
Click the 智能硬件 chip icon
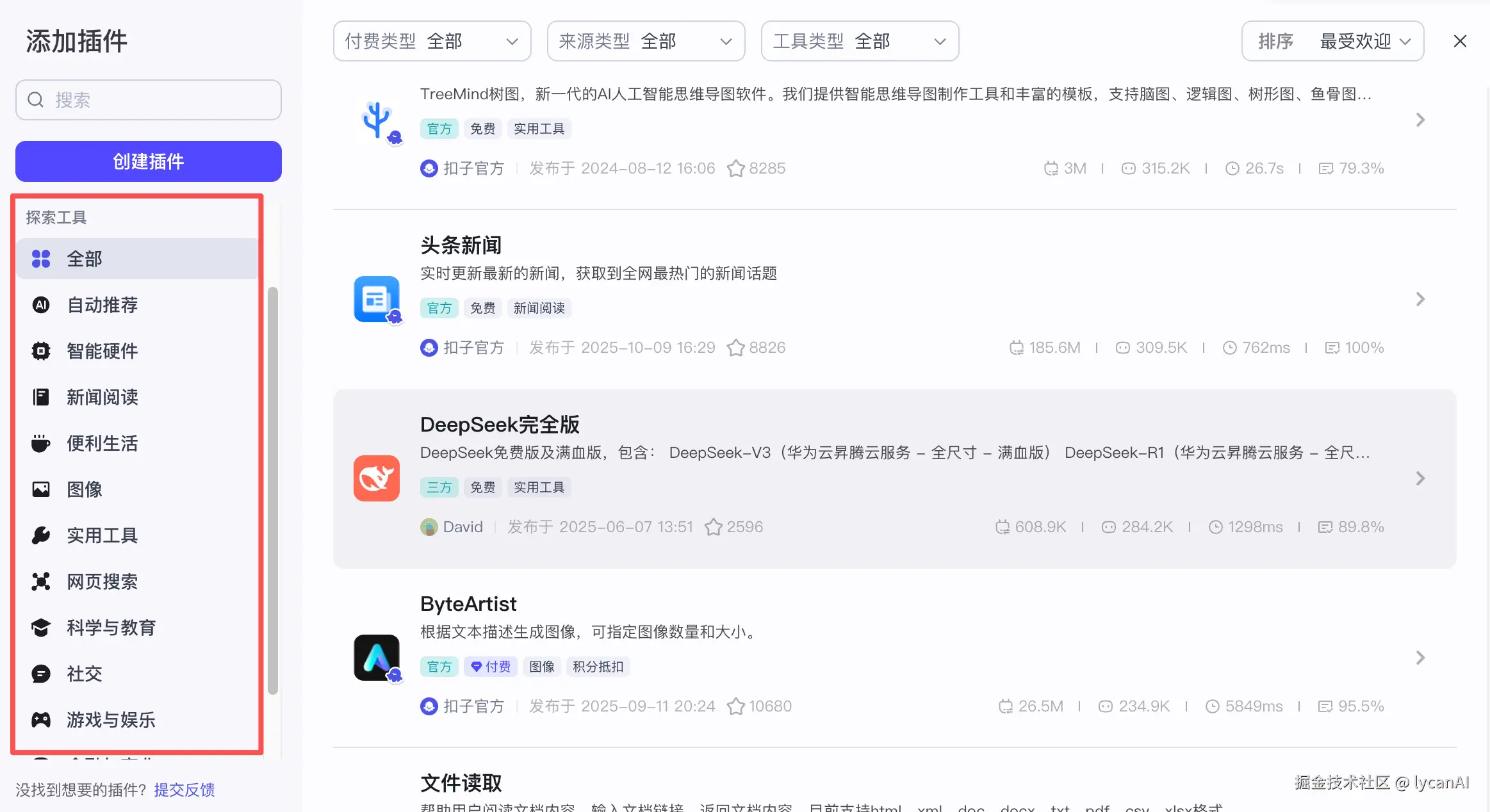point(40,350)
